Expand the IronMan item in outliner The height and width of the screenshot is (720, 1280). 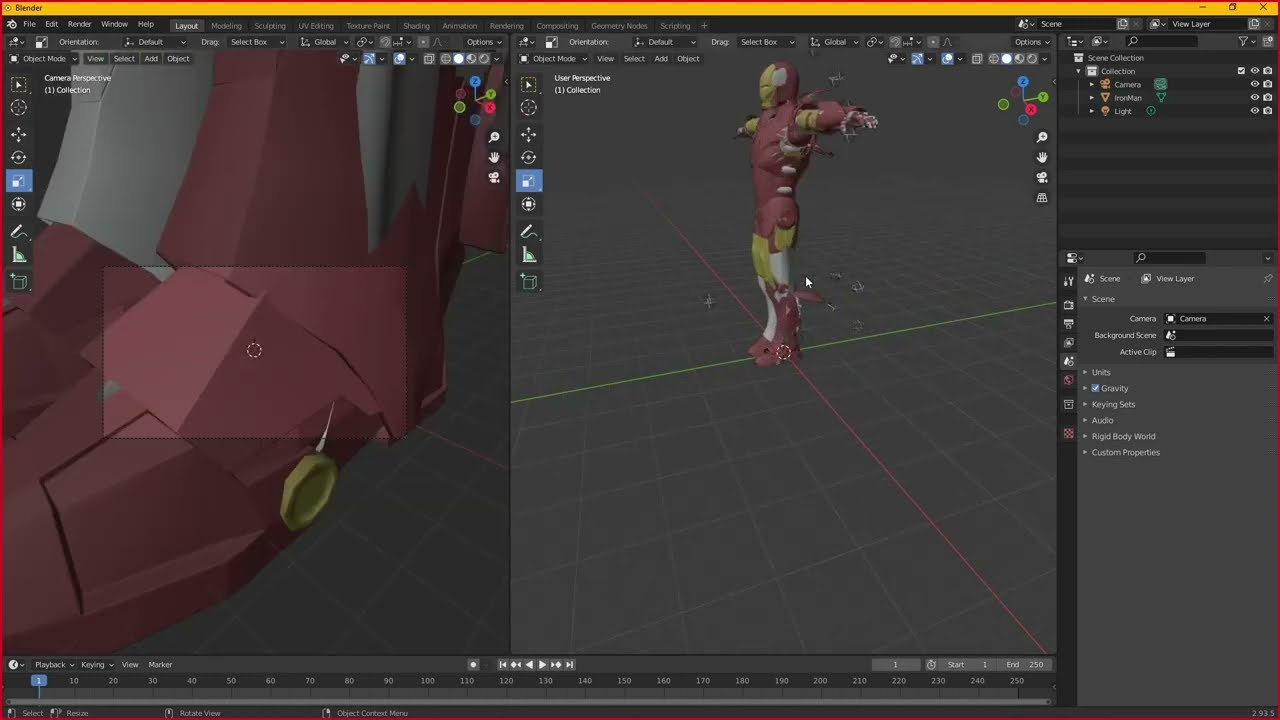tap(1092, 97)
